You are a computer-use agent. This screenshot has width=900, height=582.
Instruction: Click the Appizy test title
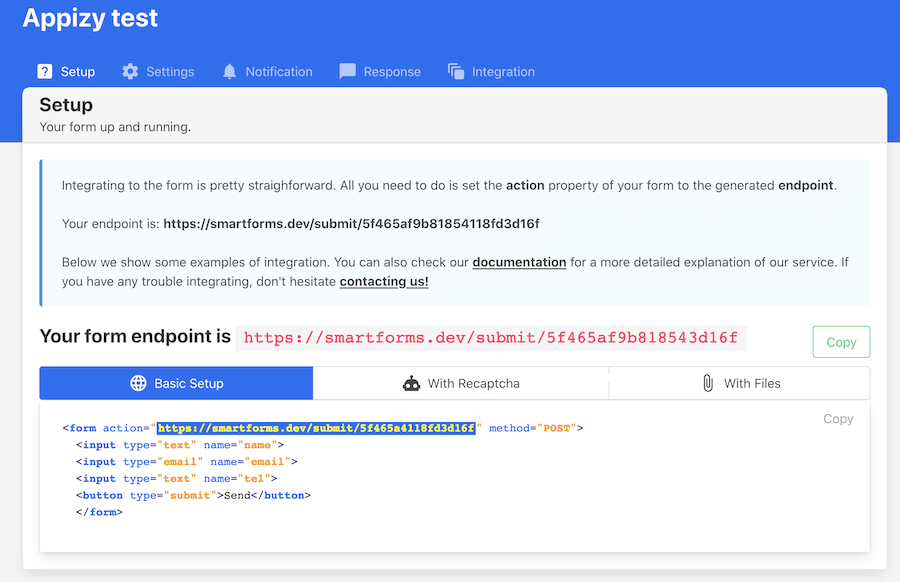(x=90, y=18)
